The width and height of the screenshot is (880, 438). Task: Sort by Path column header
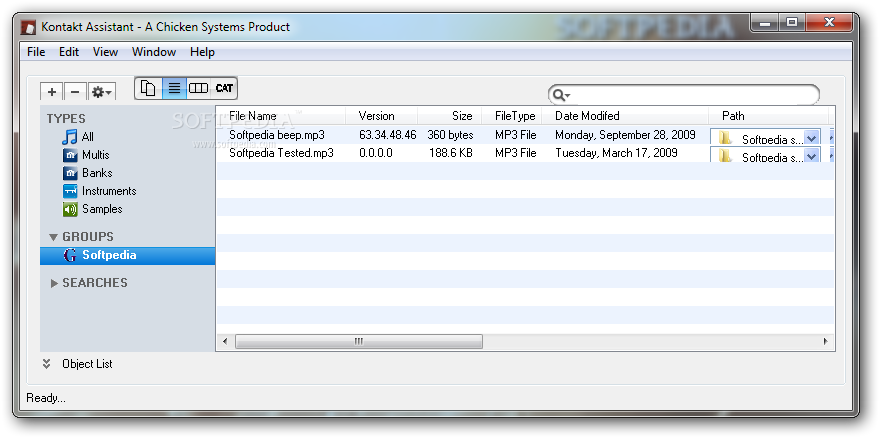[x=768, y=116]
